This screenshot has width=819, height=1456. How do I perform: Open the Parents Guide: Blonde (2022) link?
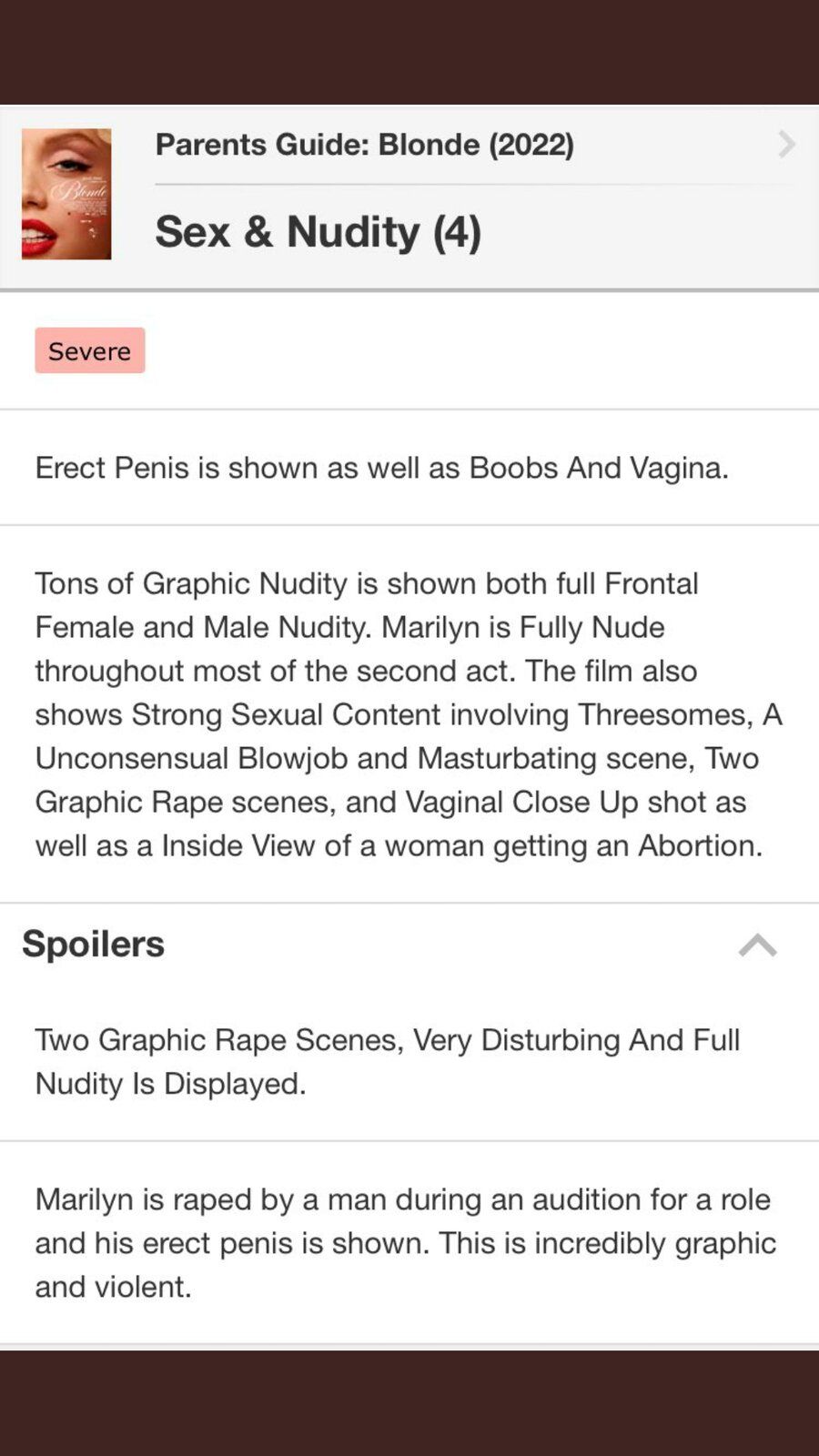point(364,144)
